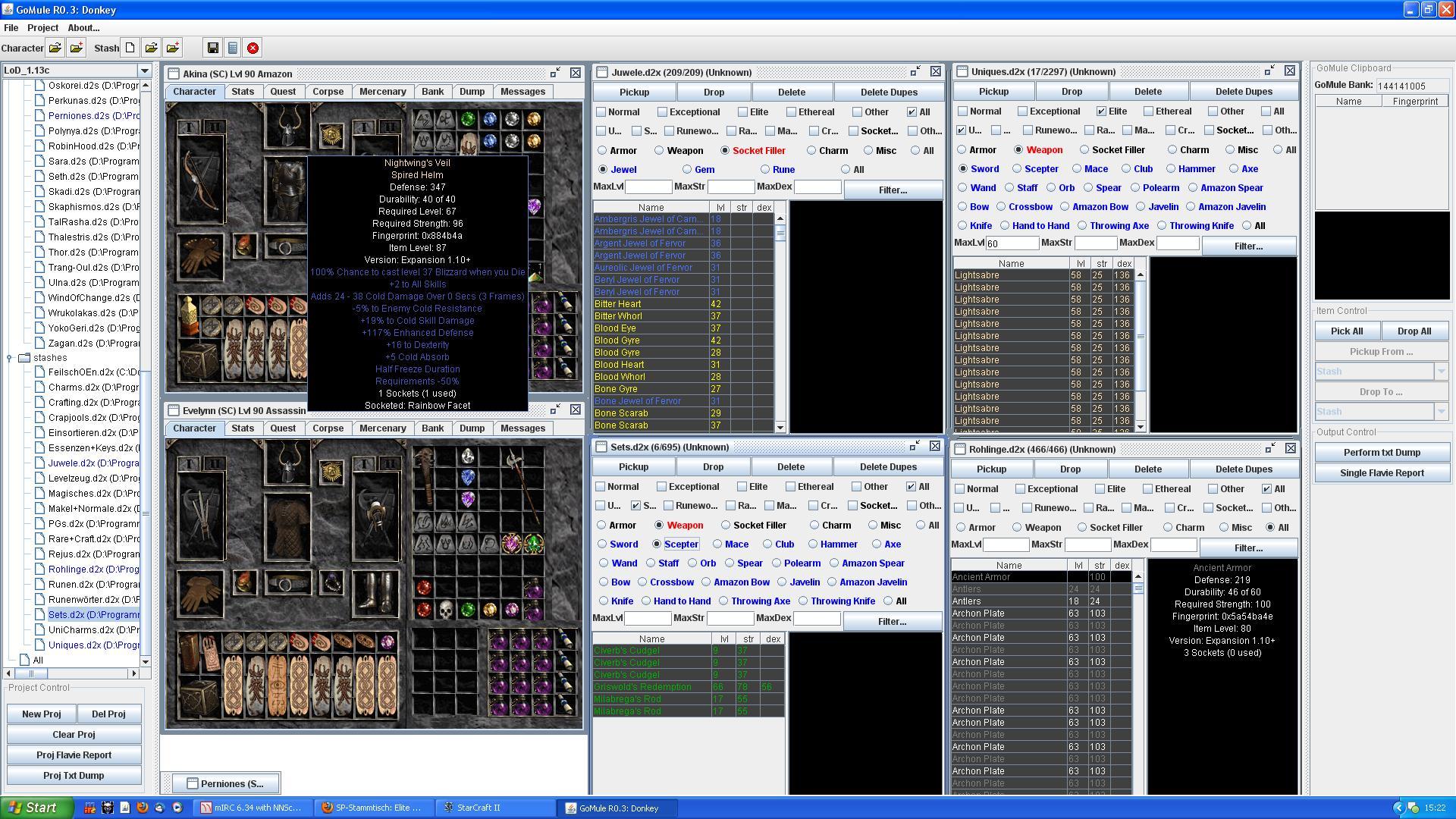This screenshot has height=819, width=1456.
Task: Click the Pick All button
Action: coord(1347,331)
